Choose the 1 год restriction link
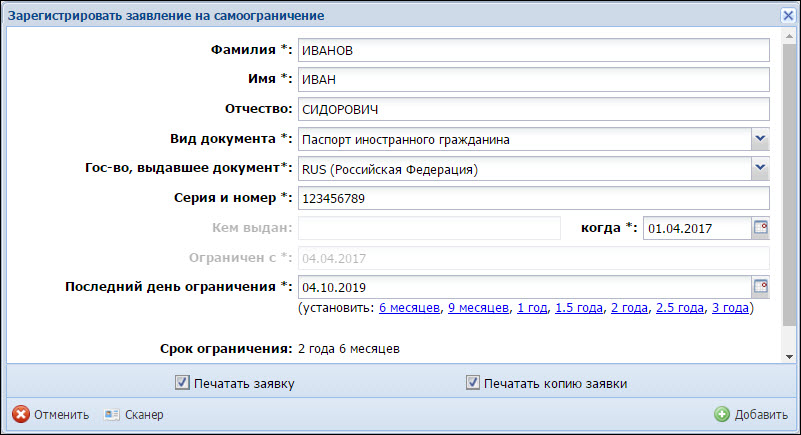Image resolution: width=801 pixels, height=435 pixels. click(532, 309)
